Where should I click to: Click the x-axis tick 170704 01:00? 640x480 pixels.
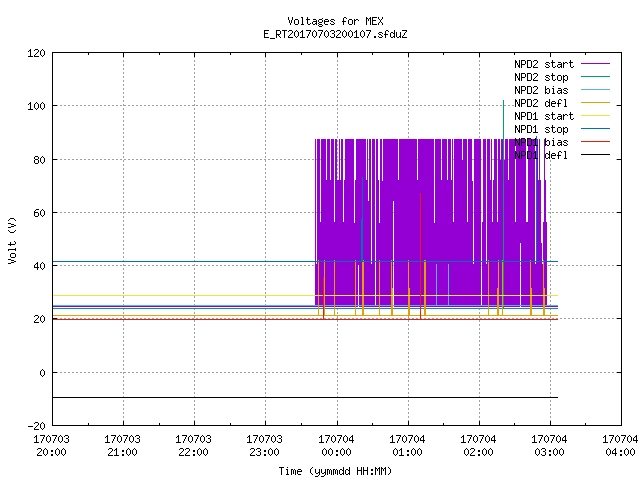click(x=407, y=446)
